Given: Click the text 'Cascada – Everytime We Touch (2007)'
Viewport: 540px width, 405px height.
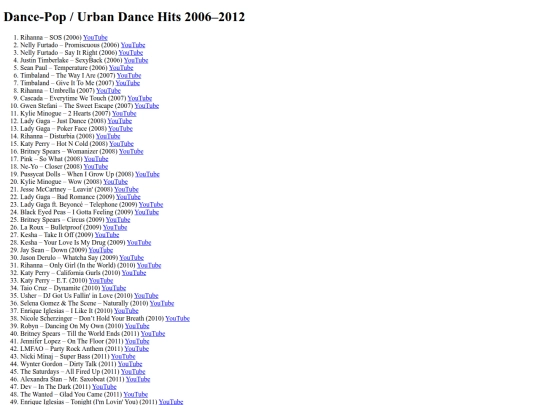Looking at the screenshot, I should [x=73, y=98].
